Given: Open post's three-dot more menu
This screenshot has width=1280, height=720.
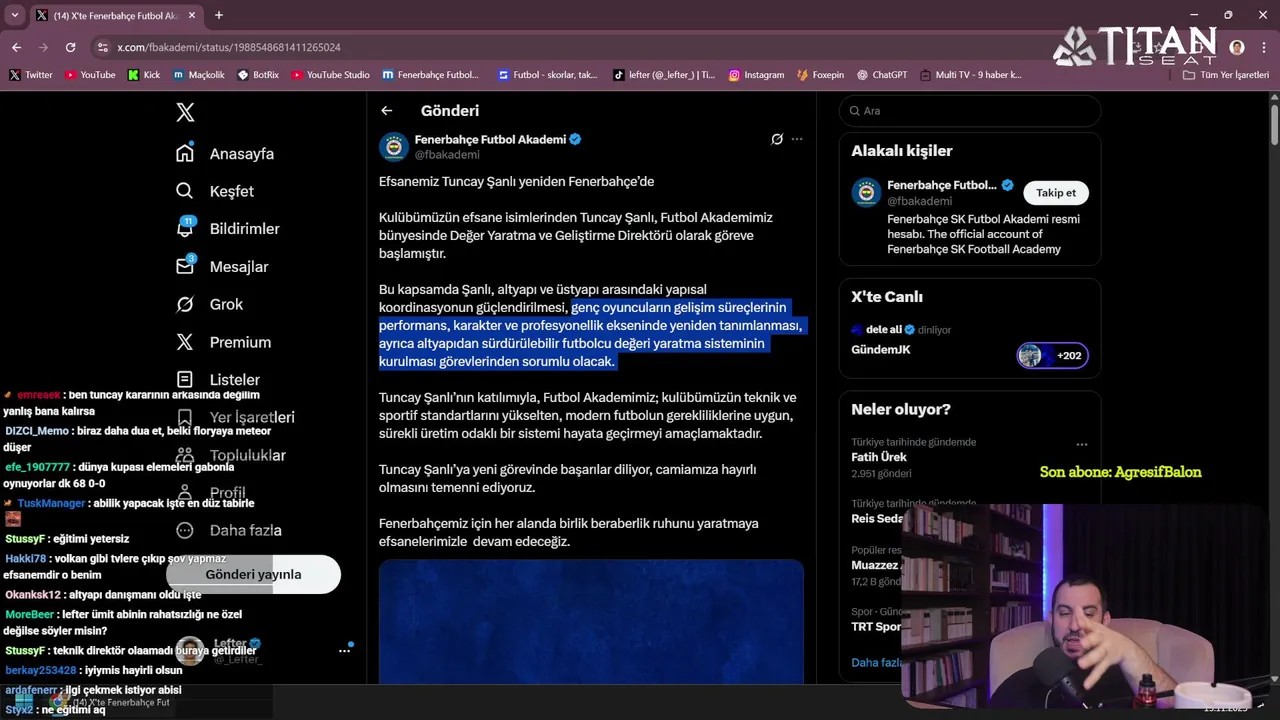Looking at the screenshot, I should click(797, 139).
